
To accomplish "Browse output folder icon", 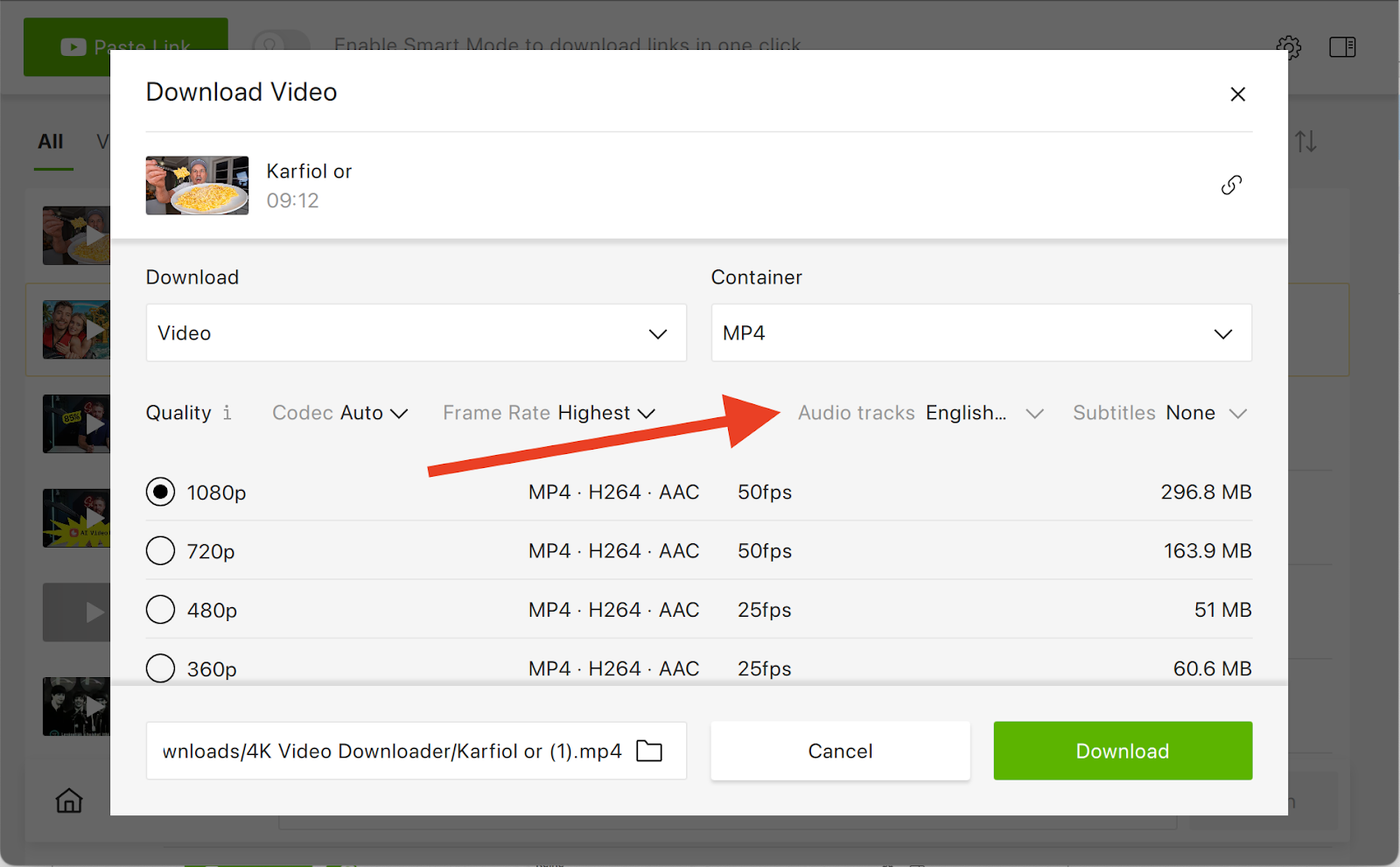I will [649, 751].
